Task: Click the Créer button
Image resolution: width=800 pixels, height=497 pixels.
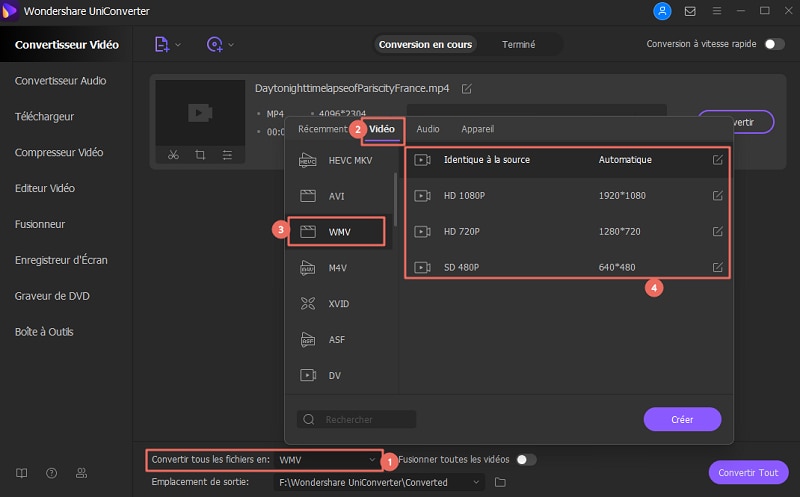Action: [682, 419]
